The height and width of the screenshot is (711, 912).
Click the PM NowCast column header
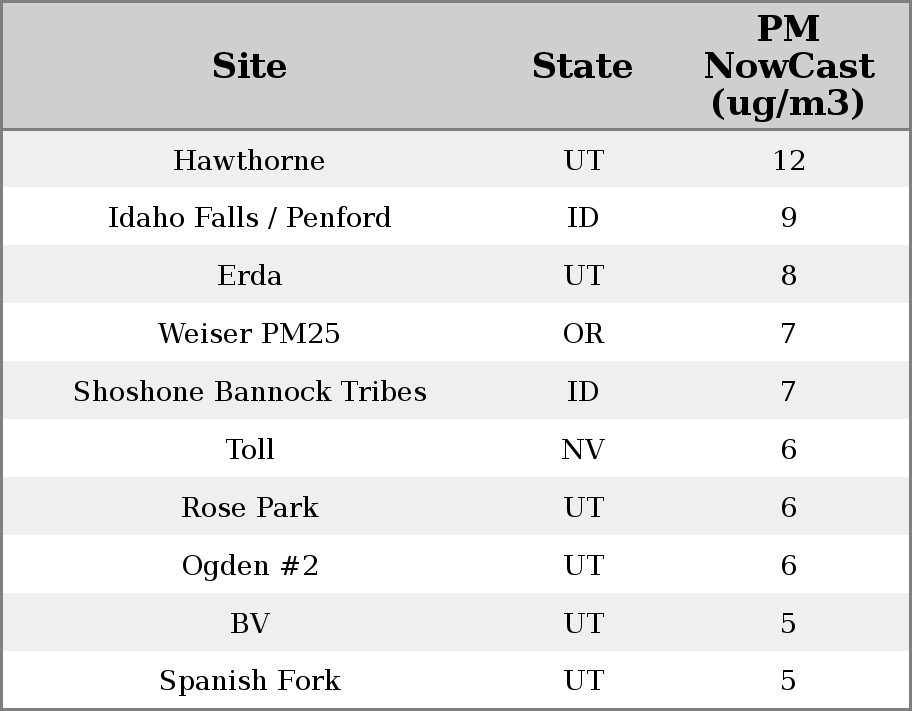coord(788,67)
